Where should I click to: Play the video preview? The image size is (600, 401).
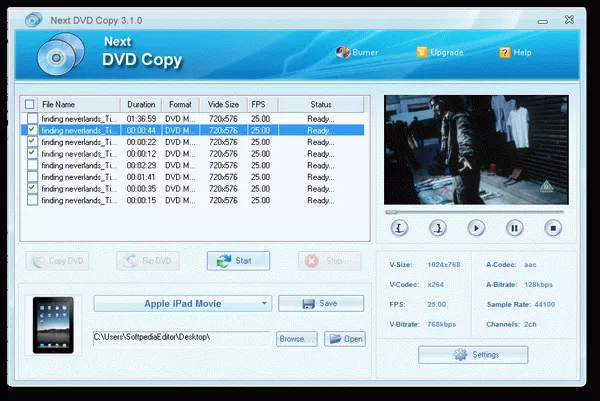click(476, 228)
